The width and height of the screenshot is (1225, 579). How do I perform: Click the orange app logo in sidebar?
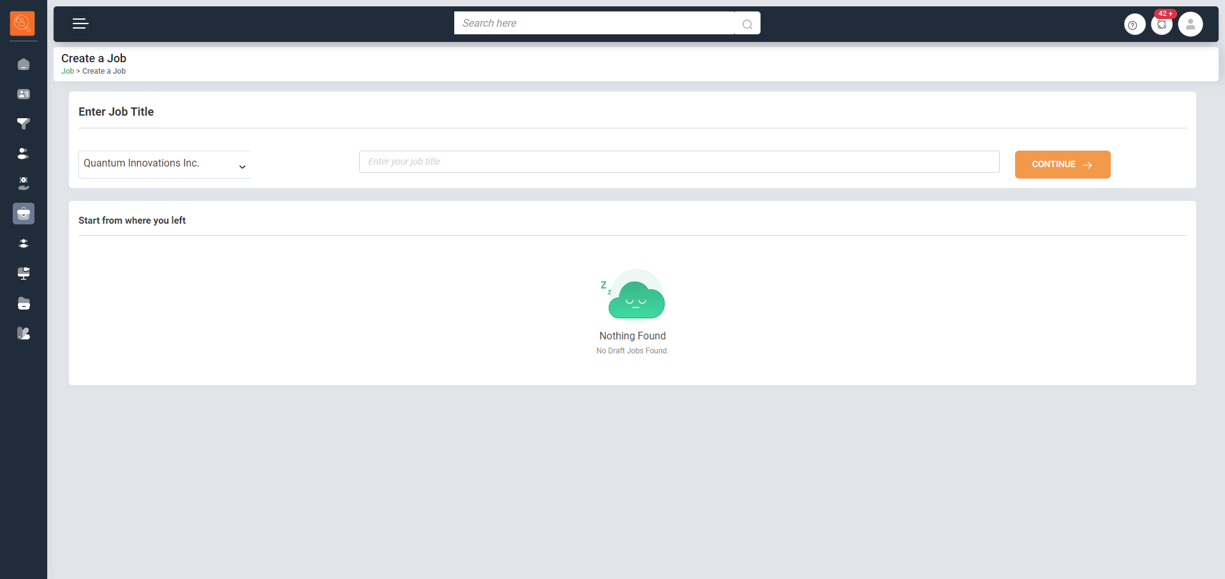tap(22, 23)
